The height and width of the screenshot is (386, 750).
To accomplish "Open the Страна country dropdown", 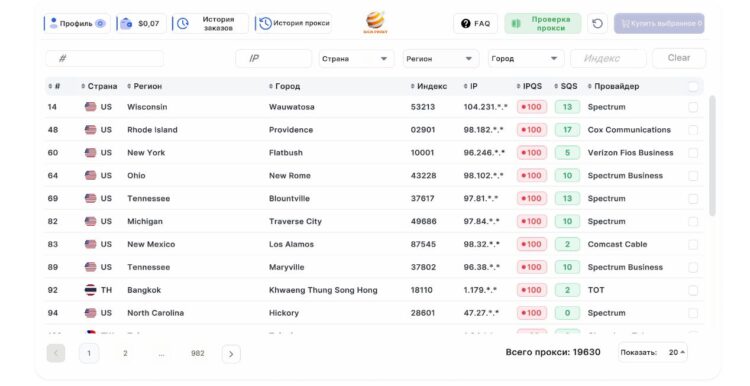I will (x=356, y=58).
